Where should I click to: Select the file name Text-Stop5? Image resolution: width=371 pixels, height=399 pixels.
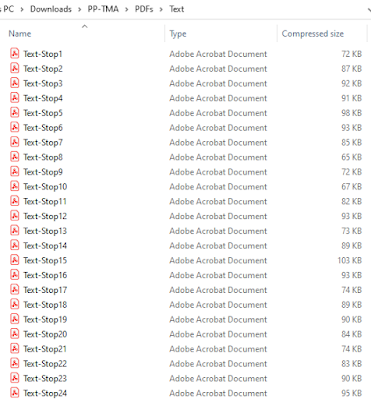[x=43, y=113]
